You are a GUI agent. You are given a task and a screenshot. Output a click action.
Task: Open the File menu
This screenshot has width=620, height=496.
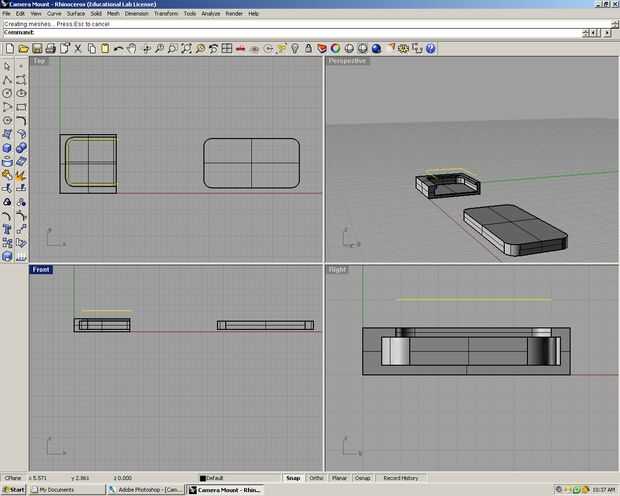[x=6, y=13]
